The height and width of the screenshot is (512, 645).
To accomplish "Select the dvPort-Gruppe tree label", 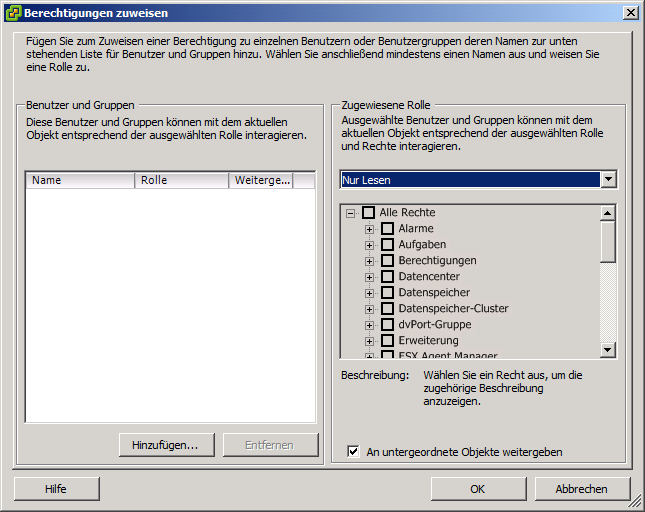I will click(435, 324).
